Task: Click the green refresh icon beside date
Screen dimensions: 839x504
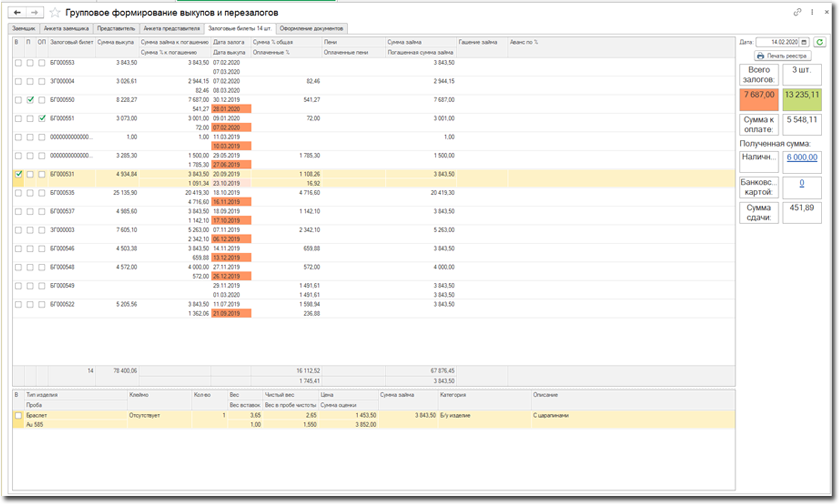Action: point(820,42)
